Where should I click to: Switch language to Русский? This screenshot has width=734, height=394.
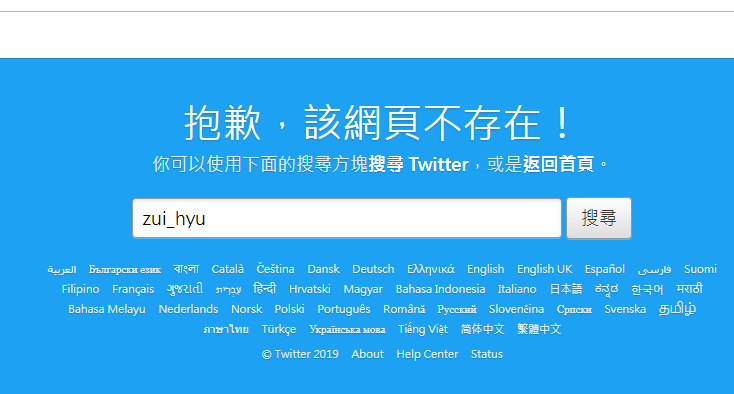(x=457, y=309)
